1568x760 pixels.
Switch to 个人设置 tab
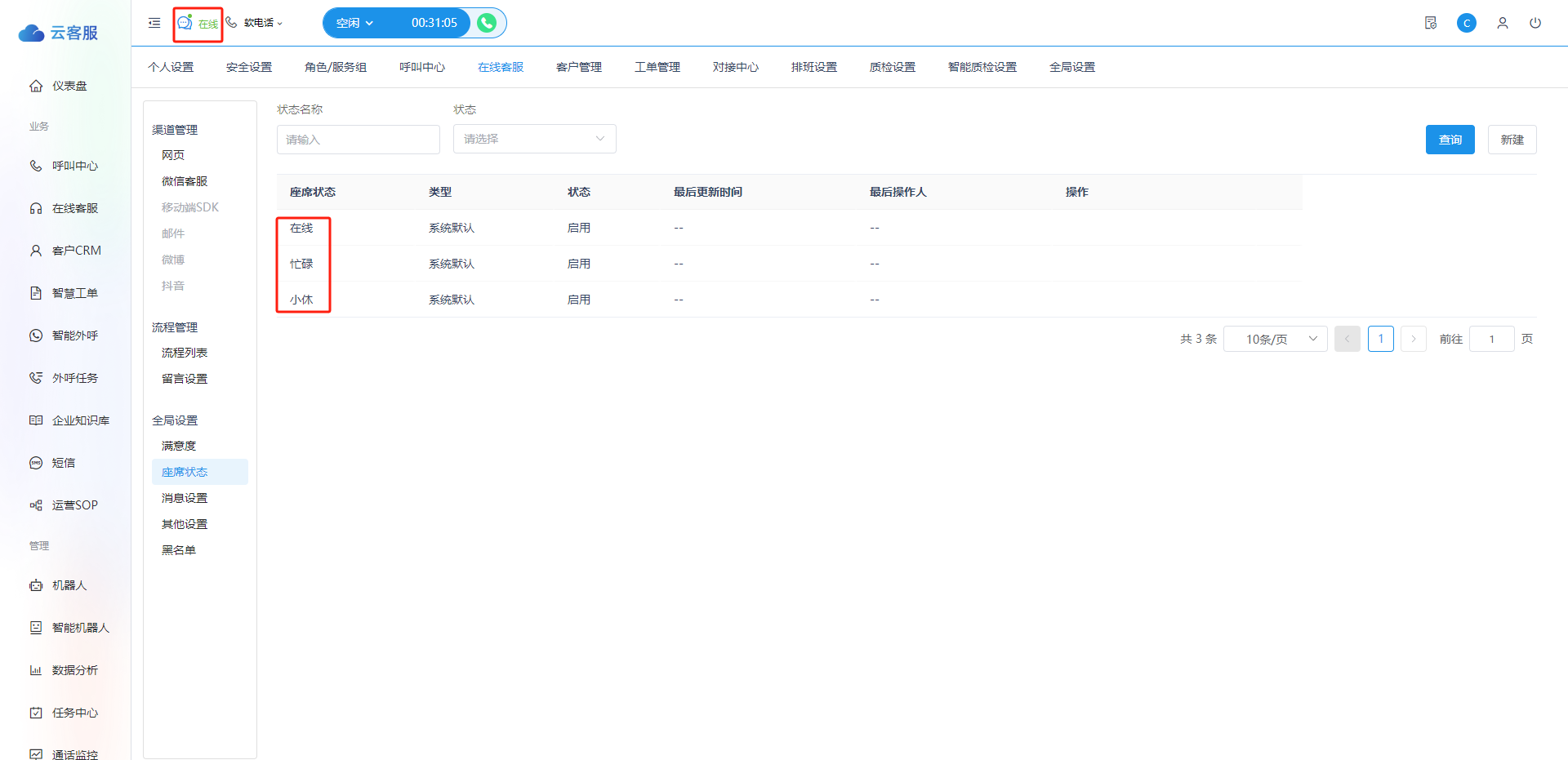pyautogui.click(x=171, y=67)
